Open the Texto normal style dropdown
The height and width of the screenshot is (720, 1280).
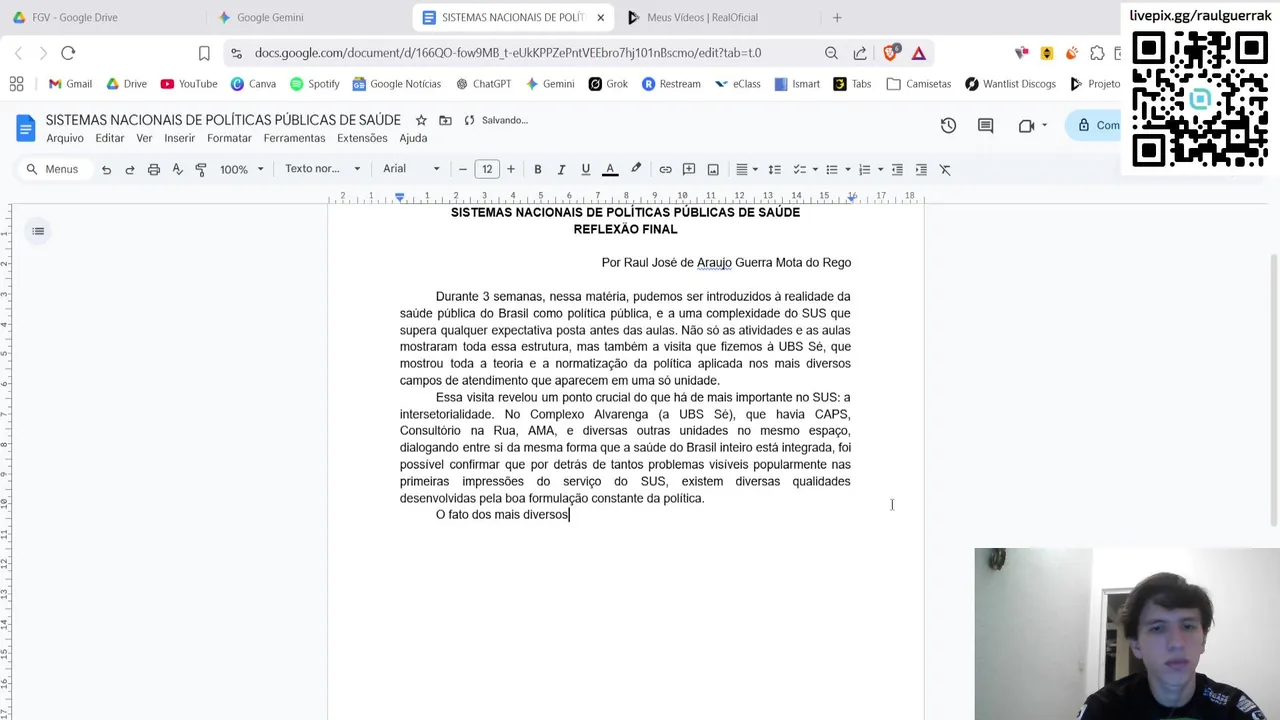322,169
